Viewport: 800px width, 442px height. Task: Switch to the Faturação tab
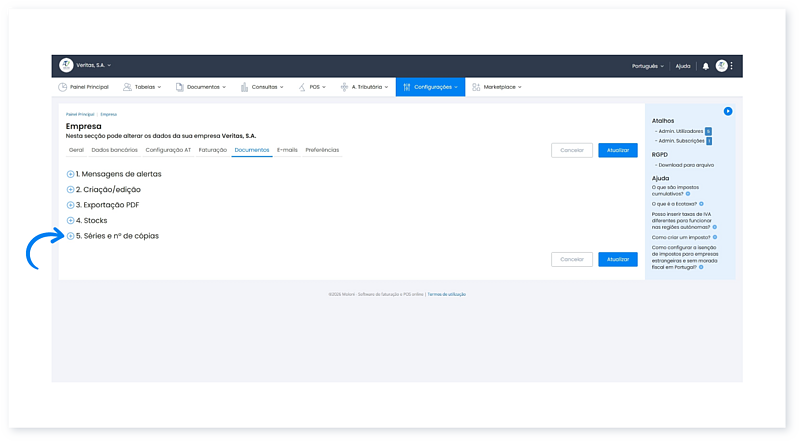coord(212,150)
